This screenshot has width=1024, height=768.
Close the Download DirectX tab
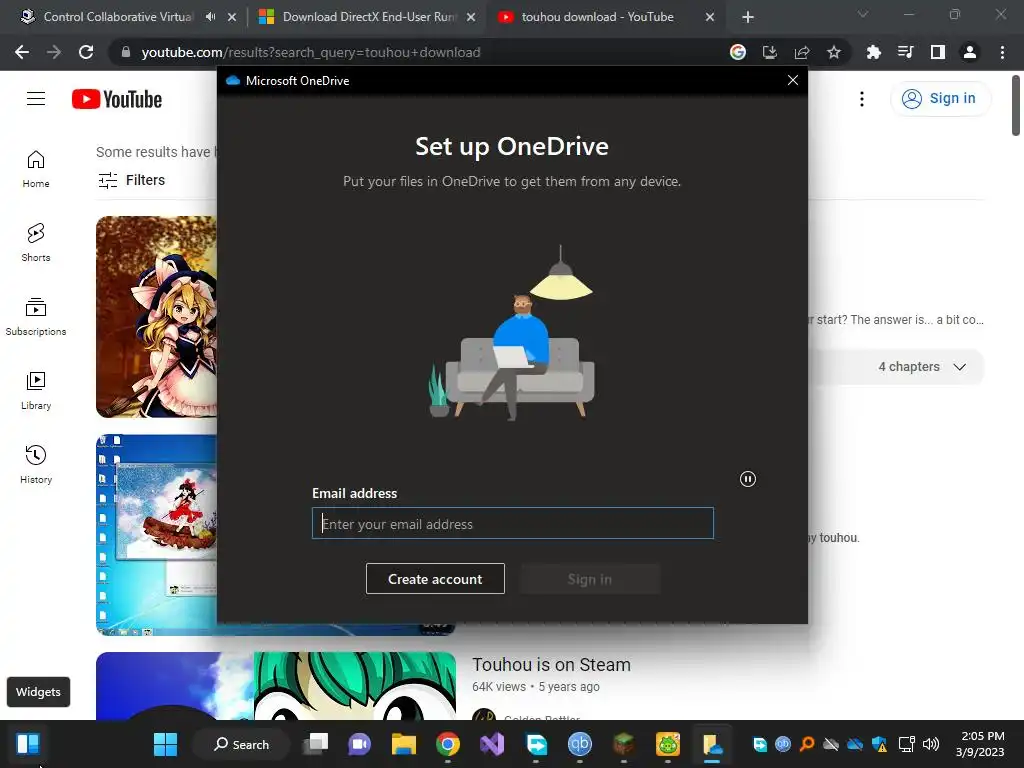click(x=471, y=17)
